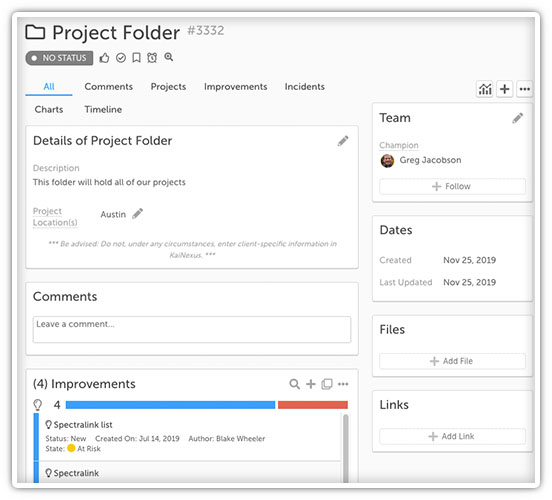The image size is (552, 500).
Task: Open the Timeline tab
Action: point(103,110)
